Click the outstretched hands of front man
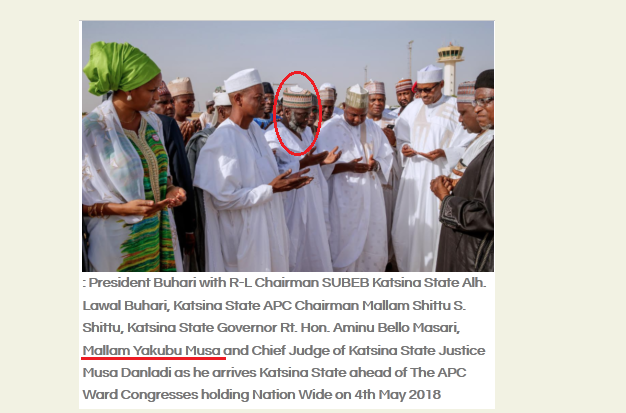This screenshot has height=413, width=626. [291, 180]
